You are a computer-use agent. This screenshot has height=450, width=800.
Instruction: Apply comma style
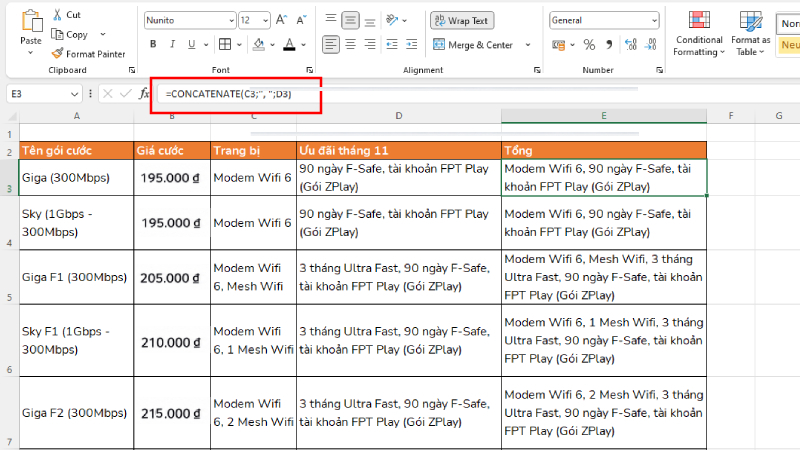click(609, 45)
